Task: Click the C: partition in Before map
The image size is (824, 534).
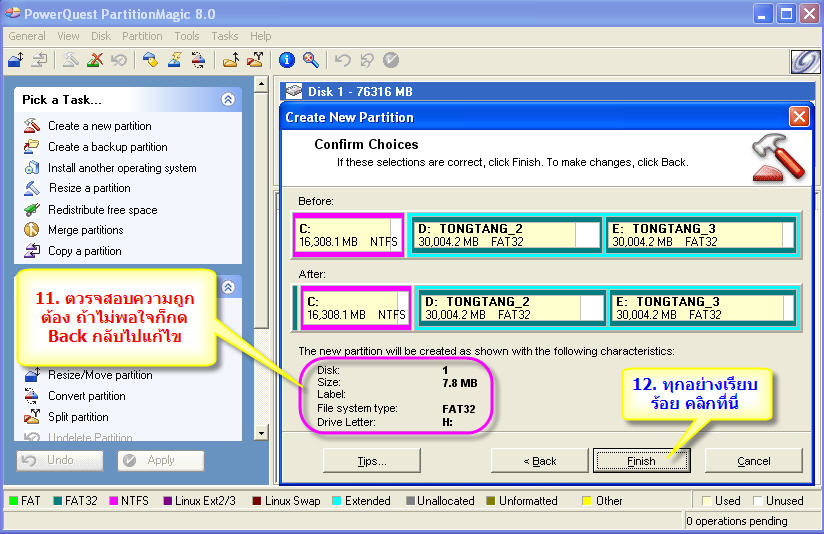Action: (348, 235)
